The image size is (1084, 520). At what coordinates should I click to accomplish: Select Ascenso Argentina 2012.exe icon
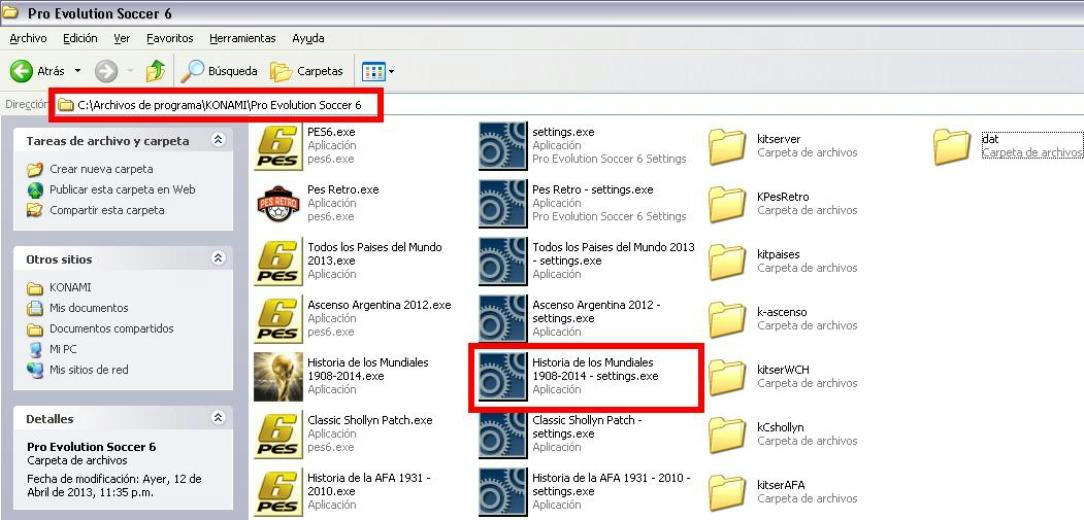tap(278, 318)
